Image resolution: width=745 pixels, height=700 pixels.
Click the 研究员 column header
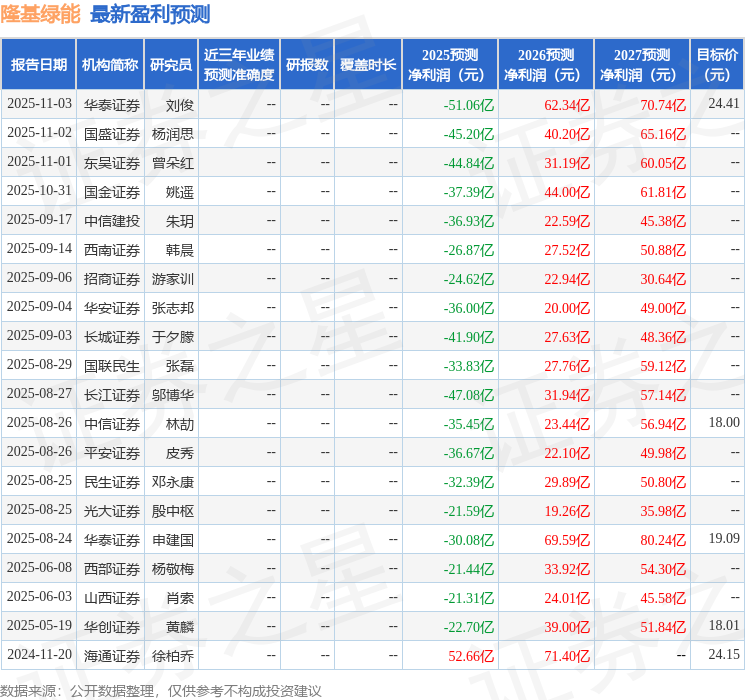[x=171, y=64]
